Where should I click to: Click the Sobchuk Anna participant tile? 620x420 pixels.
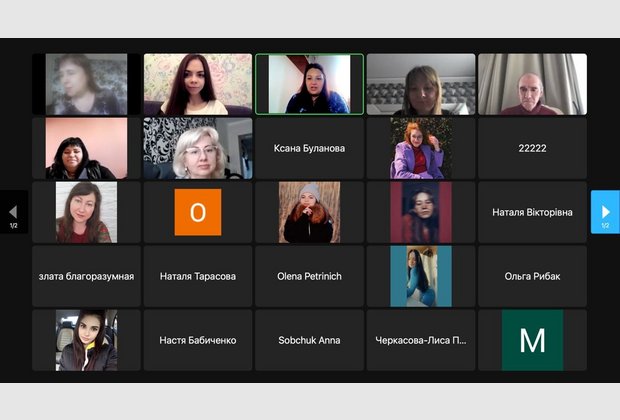pos(309,340)
